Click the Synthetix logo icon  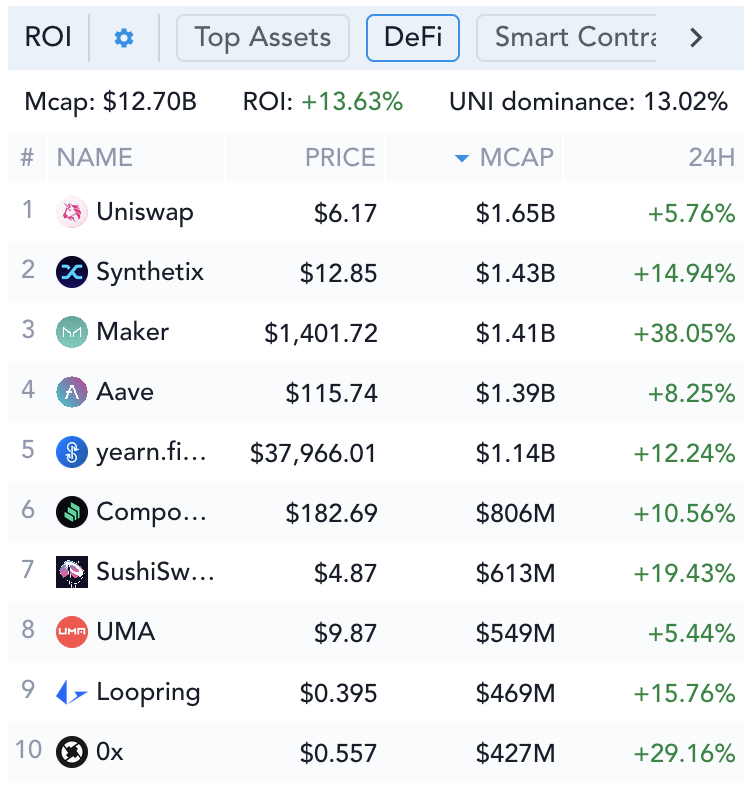click(71, 272)
